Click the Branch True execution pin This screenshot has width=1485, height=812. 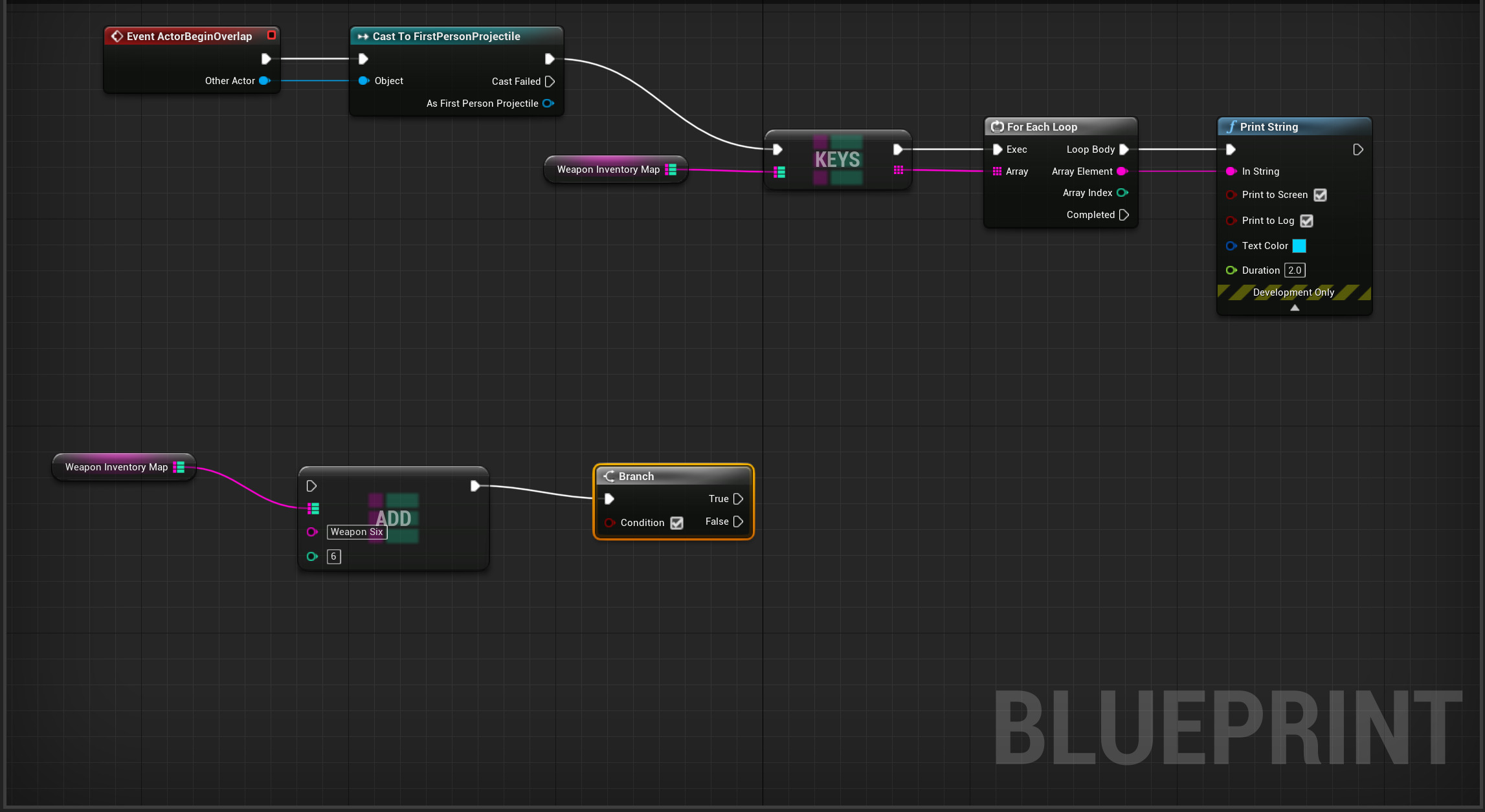[738, 499]
